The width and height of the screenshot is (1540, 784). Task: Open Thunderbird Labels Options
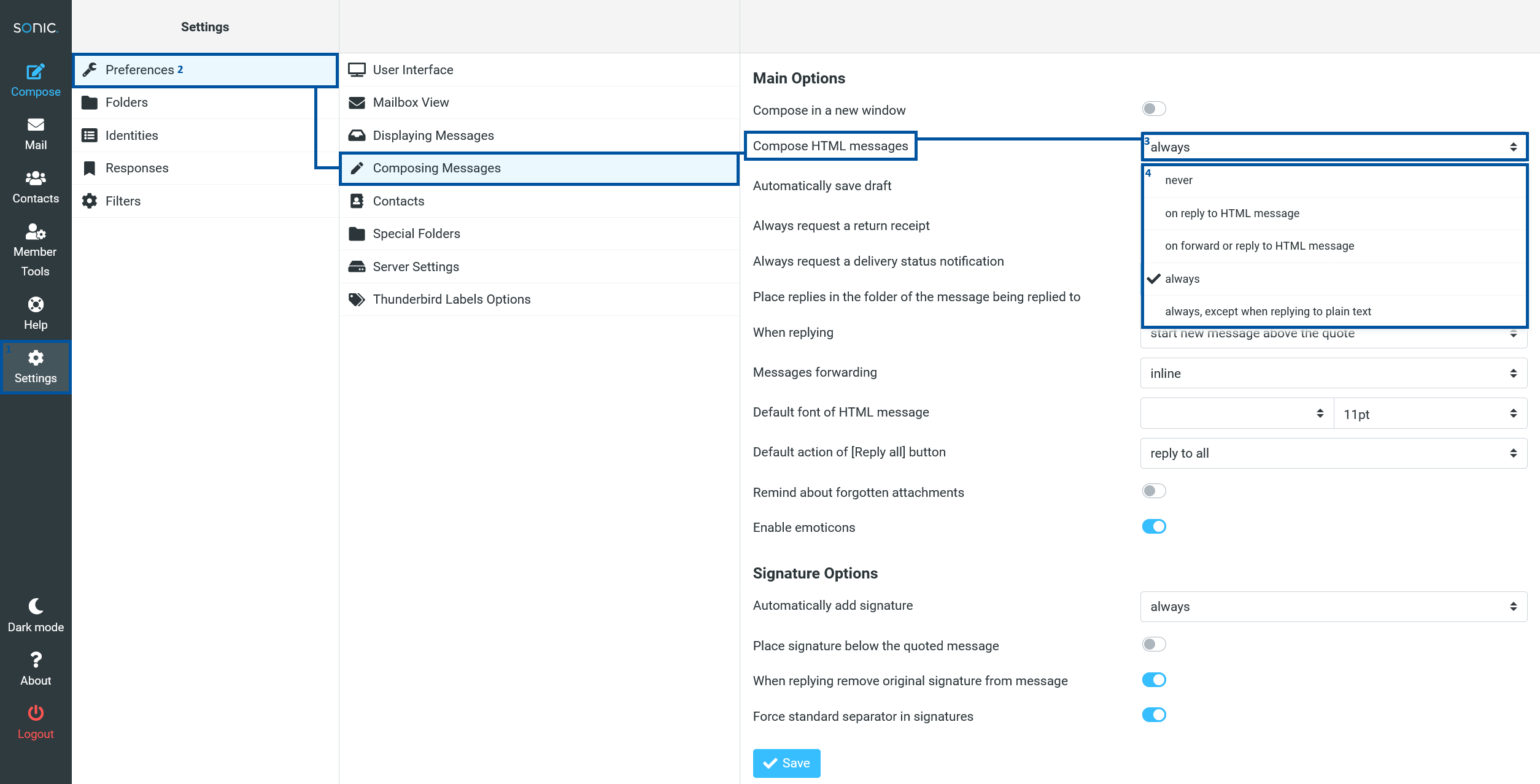pos(539,299)
